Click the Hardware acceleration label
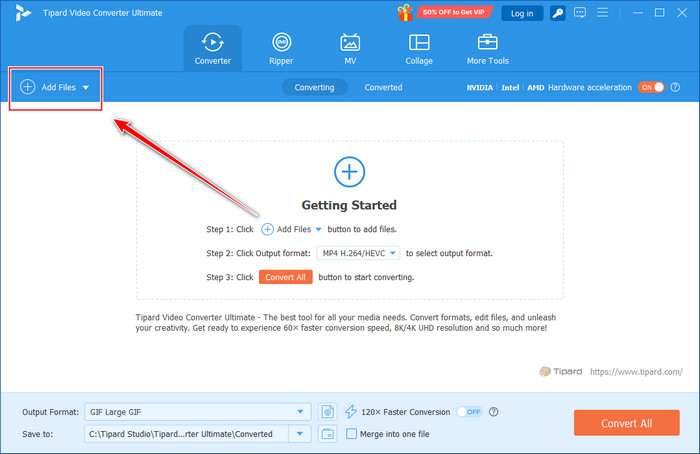 coord(590,87)
